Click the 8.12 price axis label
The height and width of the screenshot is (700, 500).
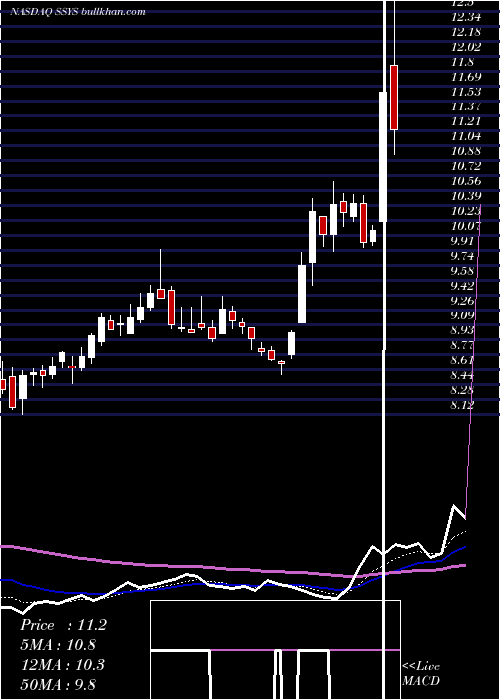(x=462, y=404)
